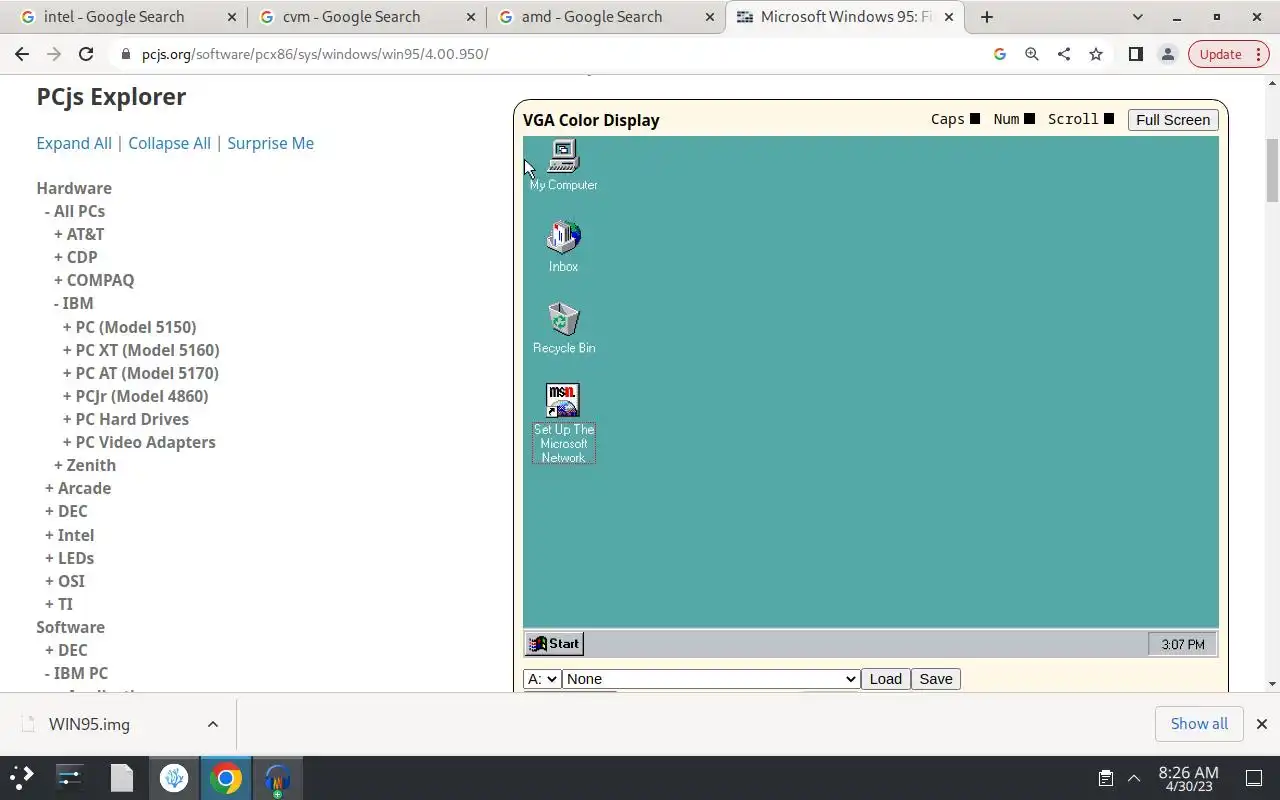Click the Expand All link
This screenshot has height=800, width=1280.
tap(74, 143)
